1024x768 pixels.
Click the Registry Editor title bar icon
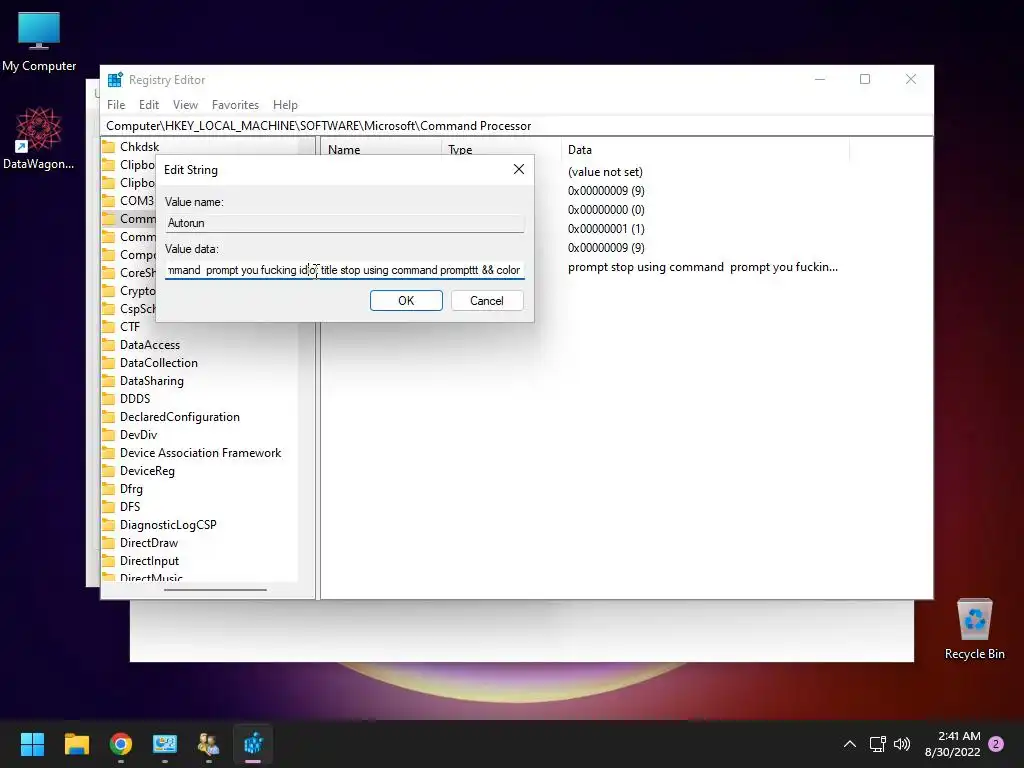pyautogui.click(x=115, y=80)
